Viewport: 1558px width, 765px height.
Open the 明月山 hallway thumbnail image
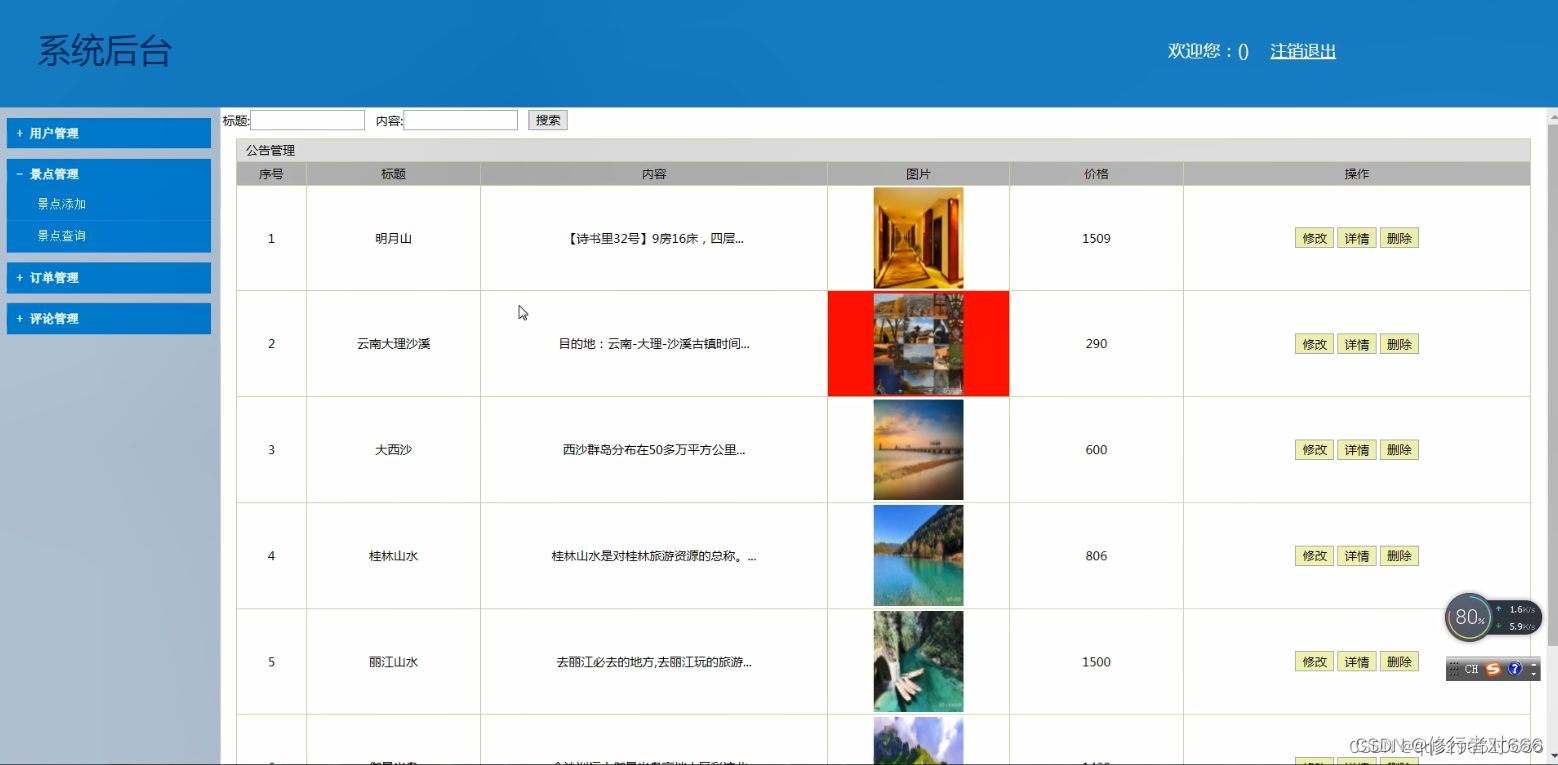[918, 238]
